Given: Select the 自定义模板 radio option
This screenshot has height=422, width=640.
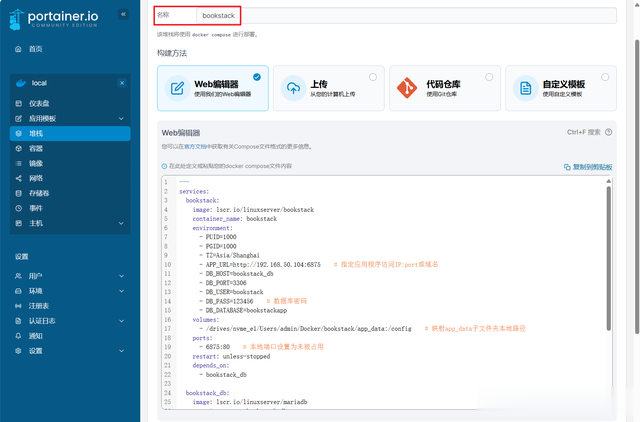Looking at the screenshot, I should (x=605, y=77).
